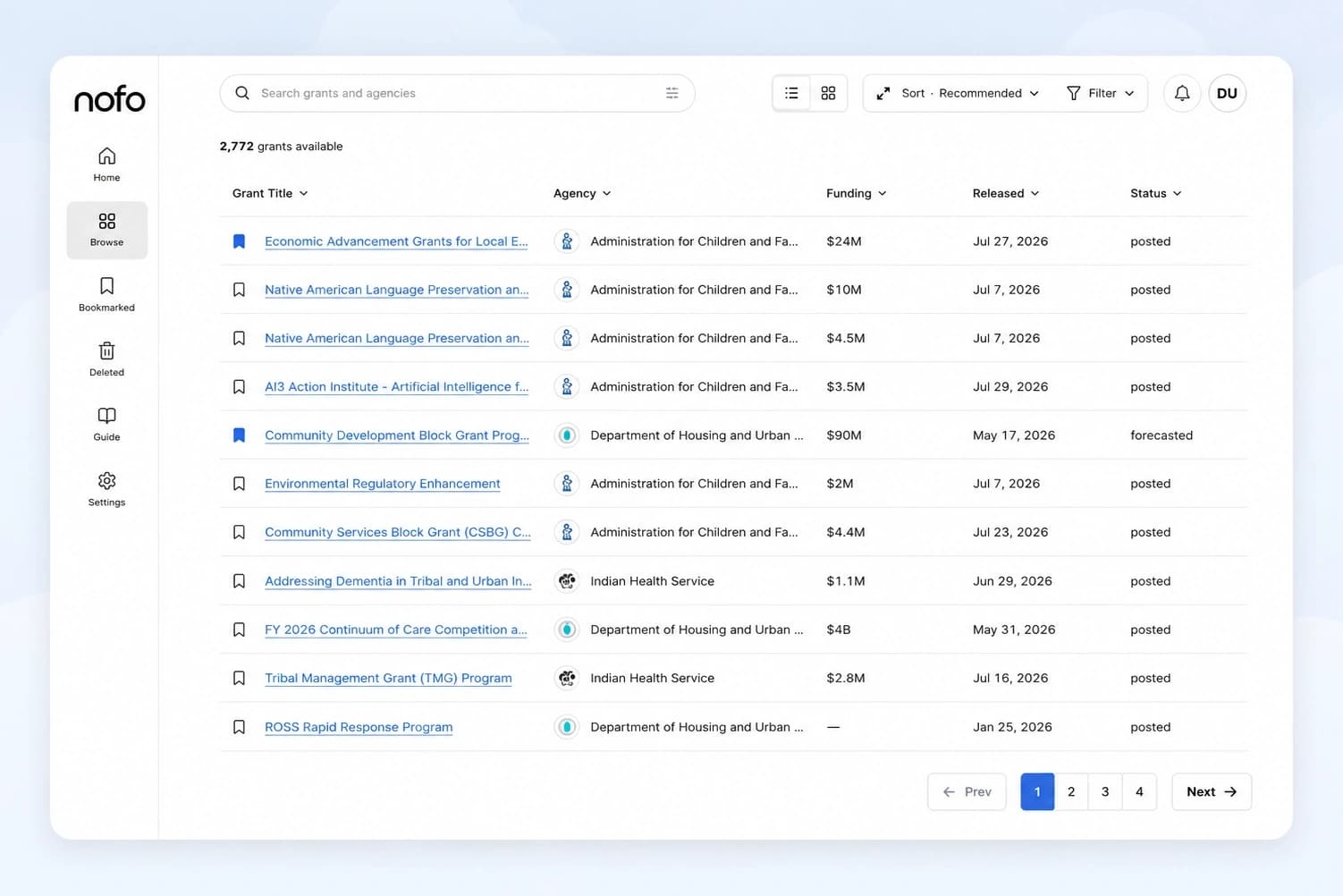Screen dimensions: 1343x896
Task: Open the Guide page
Action: point(106,424)
